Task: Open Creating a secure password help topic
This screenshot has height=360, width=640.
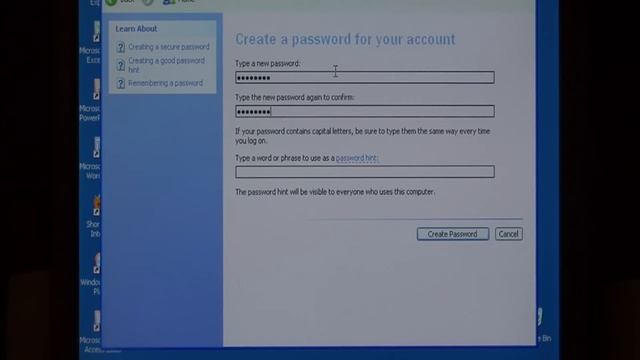Action: [169, 47]
